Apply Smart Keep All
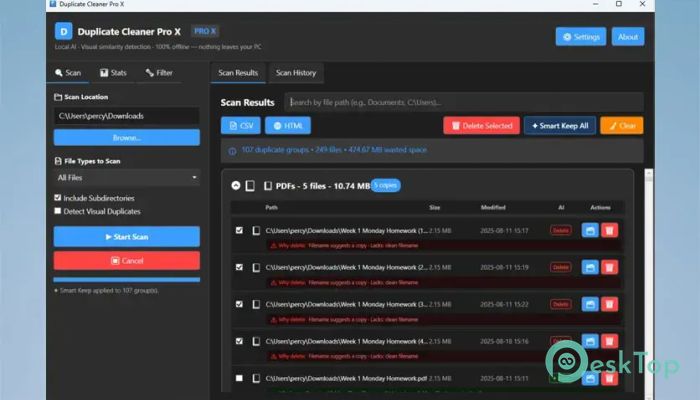 point(560,126)
